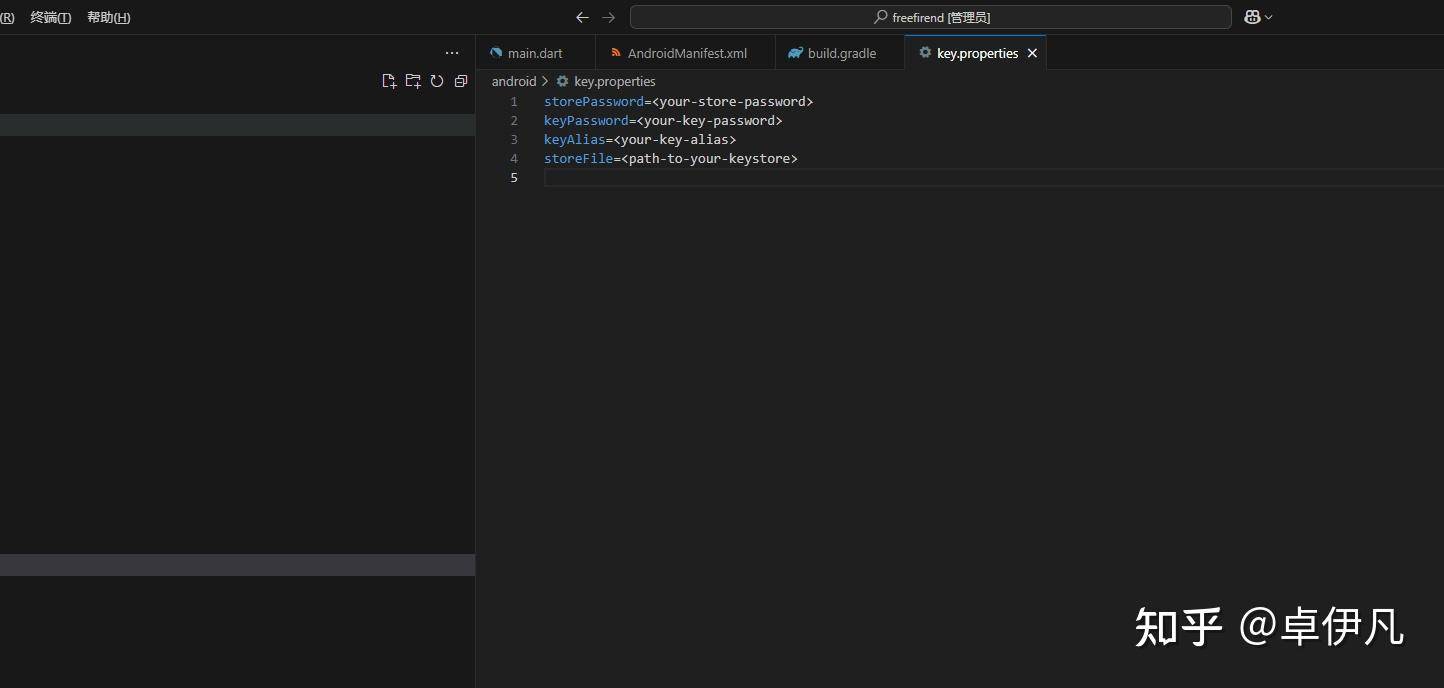
Task: Refresh the explorer file tree
Action: [x=437, y=81]
